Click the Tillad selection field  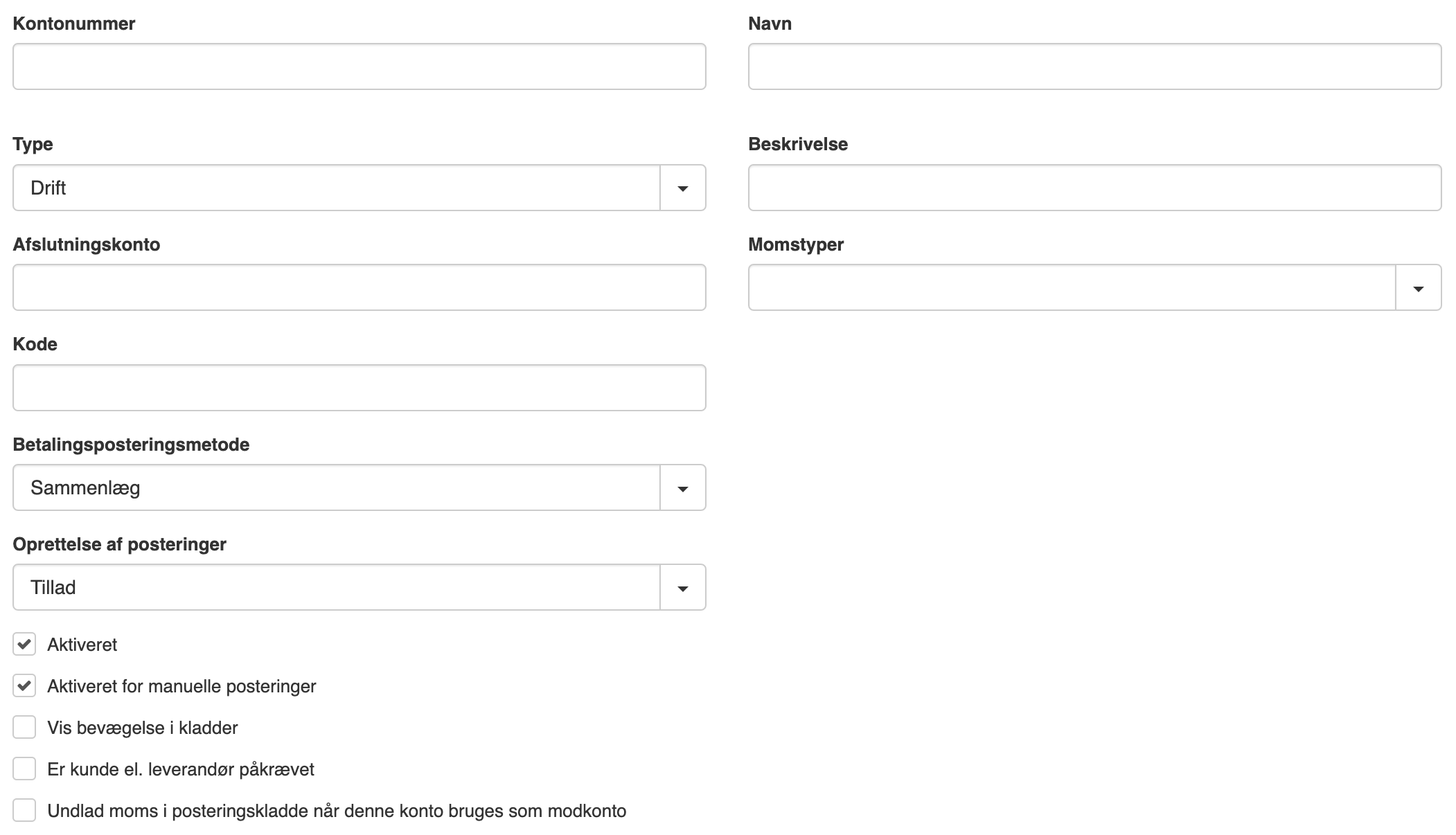point(336,587)
